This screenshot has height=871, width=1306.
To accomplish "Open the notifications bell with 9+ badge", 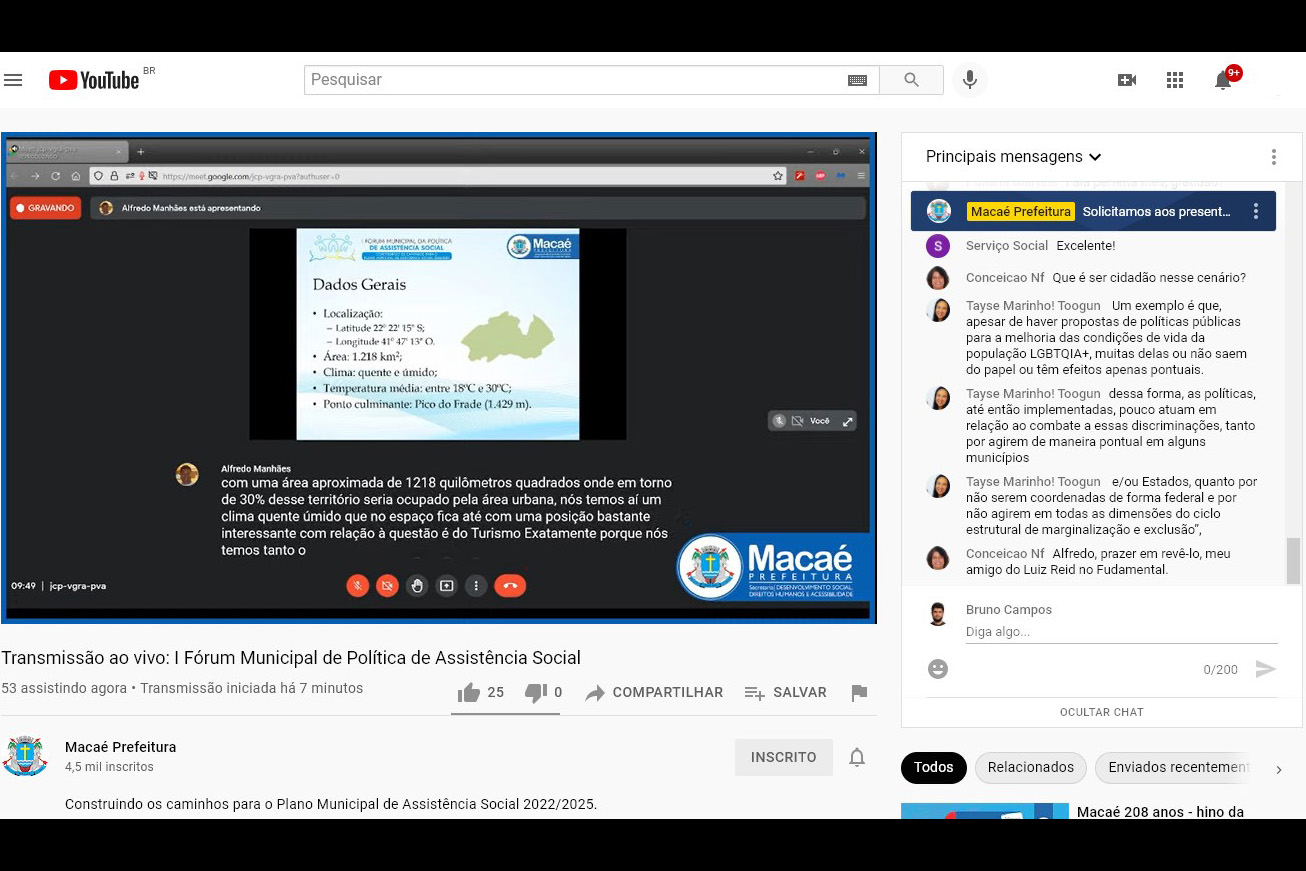I will (1225, 79).
